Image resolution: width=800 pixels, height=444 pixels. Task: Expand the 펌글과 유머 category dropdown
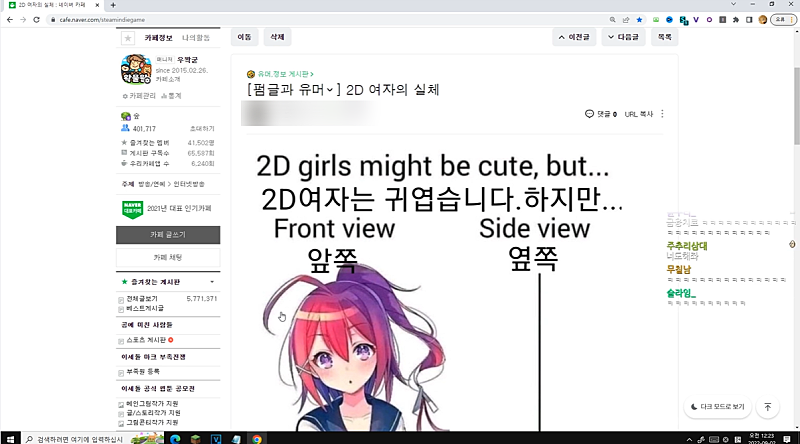pos(330,90)
